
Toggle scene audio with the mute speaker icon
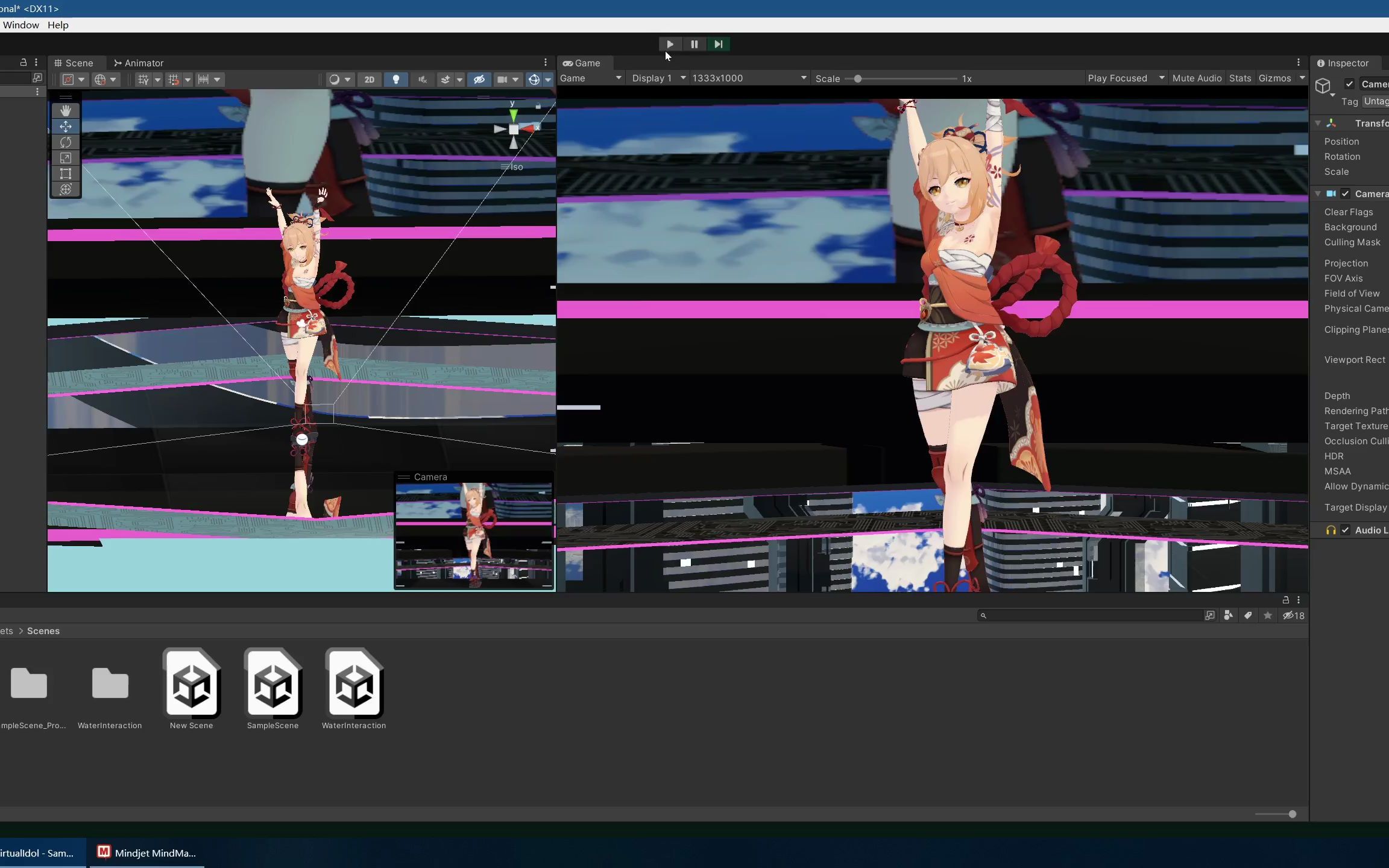(423, 79)
